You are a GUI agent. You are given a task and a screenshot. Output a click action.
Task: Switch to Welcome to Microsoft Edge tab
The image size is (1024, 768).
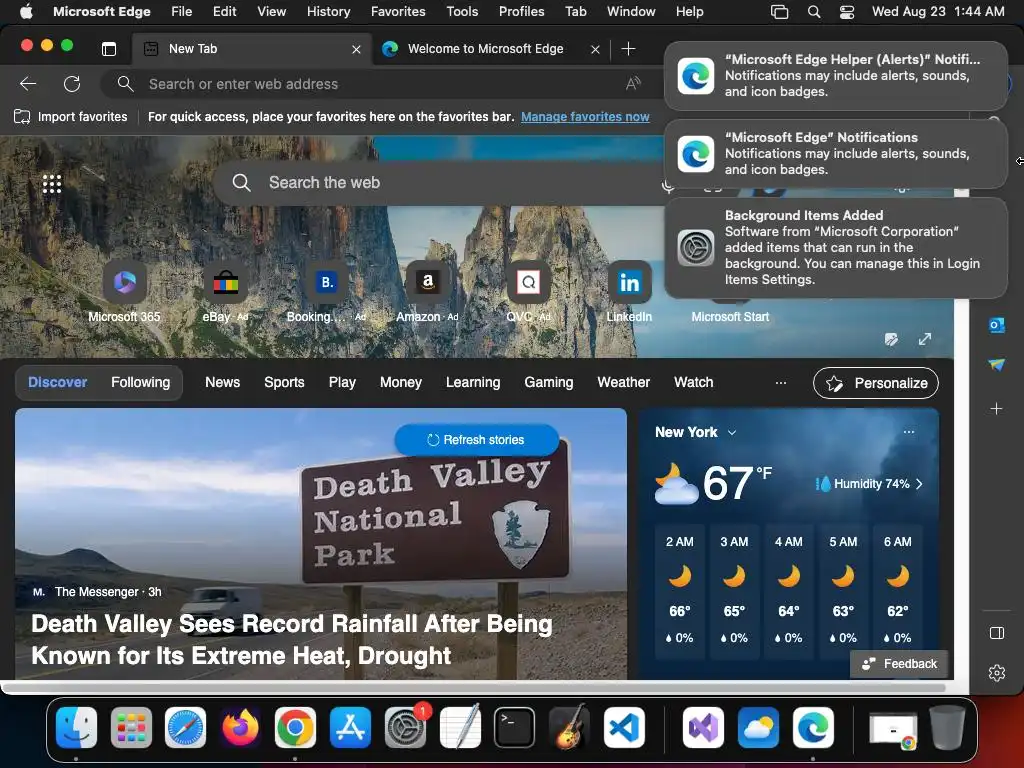pos(485,49)
